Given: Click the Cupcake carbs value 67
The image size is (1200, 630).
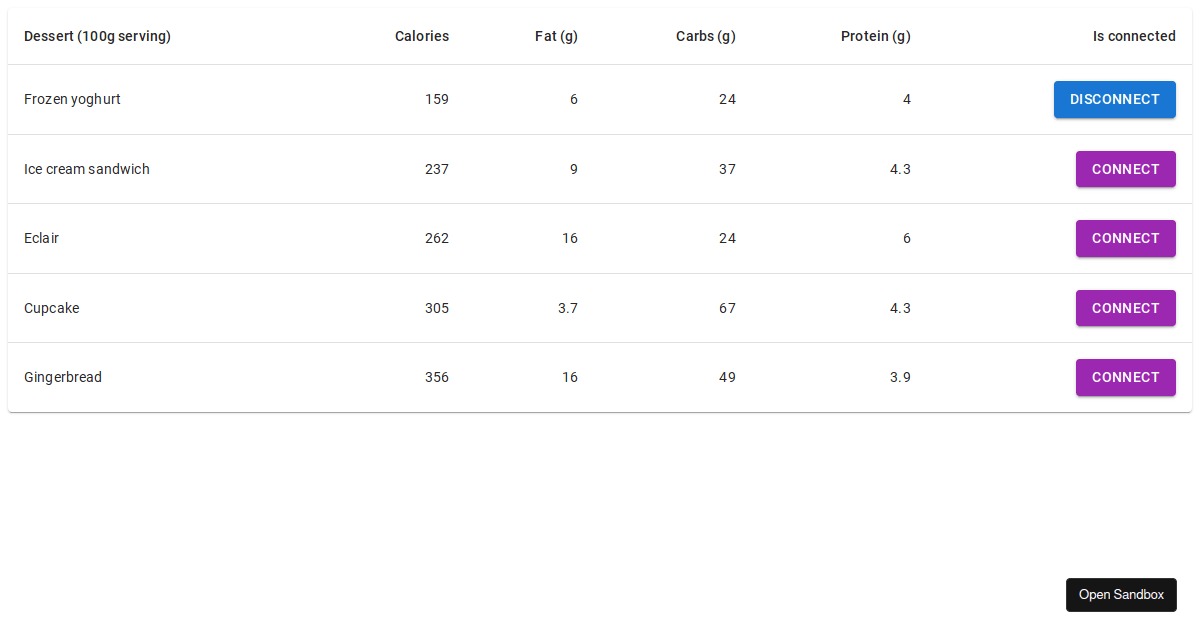Looking at the screenshot, I should click(x=727, y=308).
